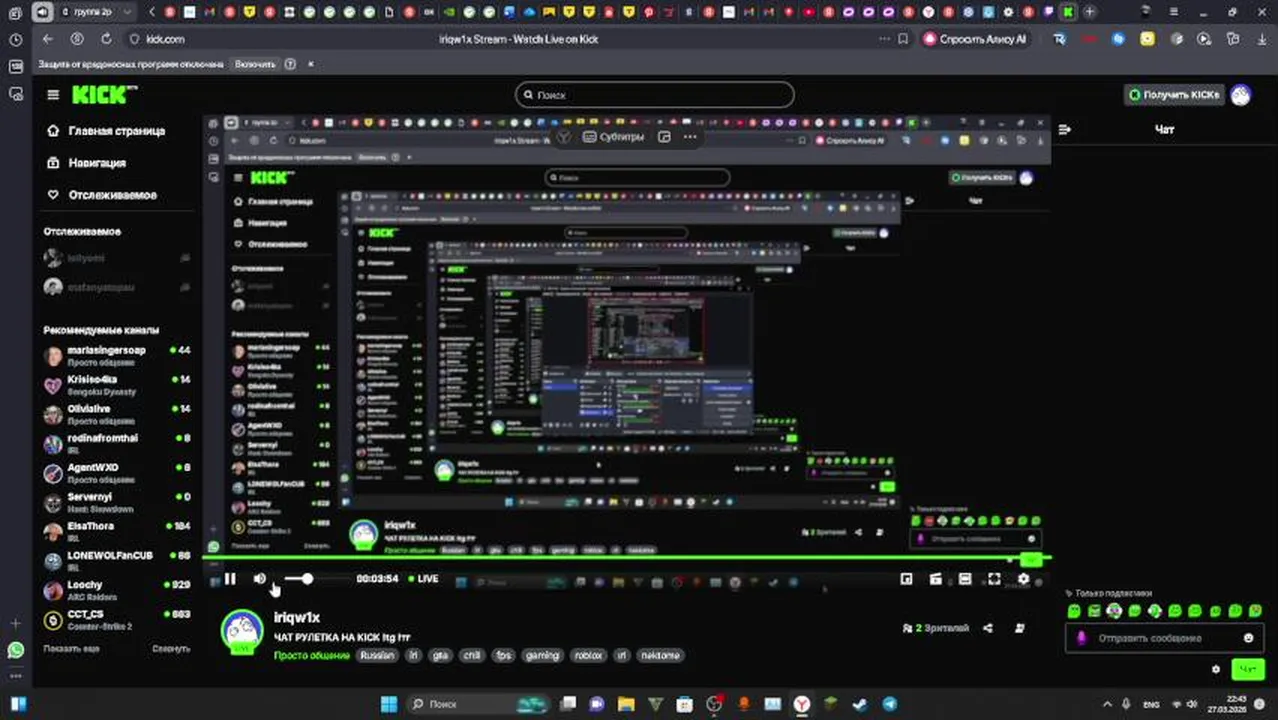Open marlasingersoap channel
1278x720 pixels.
tap(117, 355)
